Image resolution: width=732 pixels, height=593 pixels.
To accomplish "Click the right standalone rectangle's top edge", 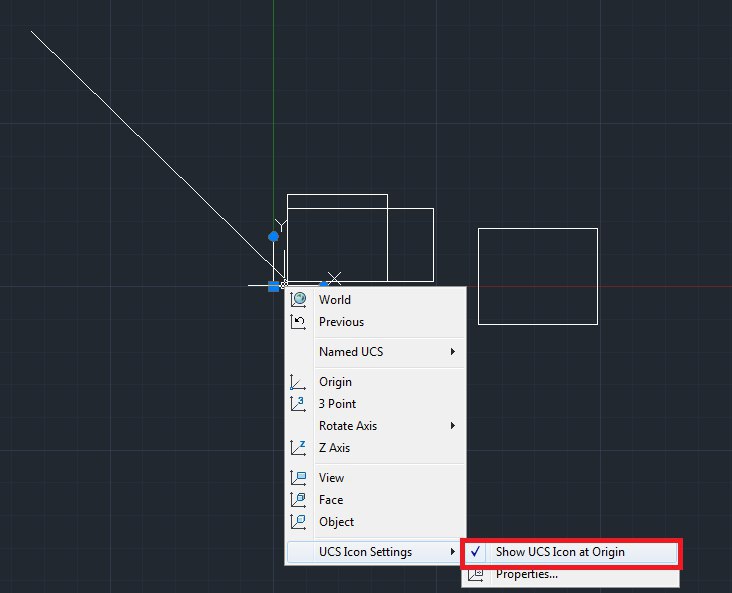I will 538,229.
